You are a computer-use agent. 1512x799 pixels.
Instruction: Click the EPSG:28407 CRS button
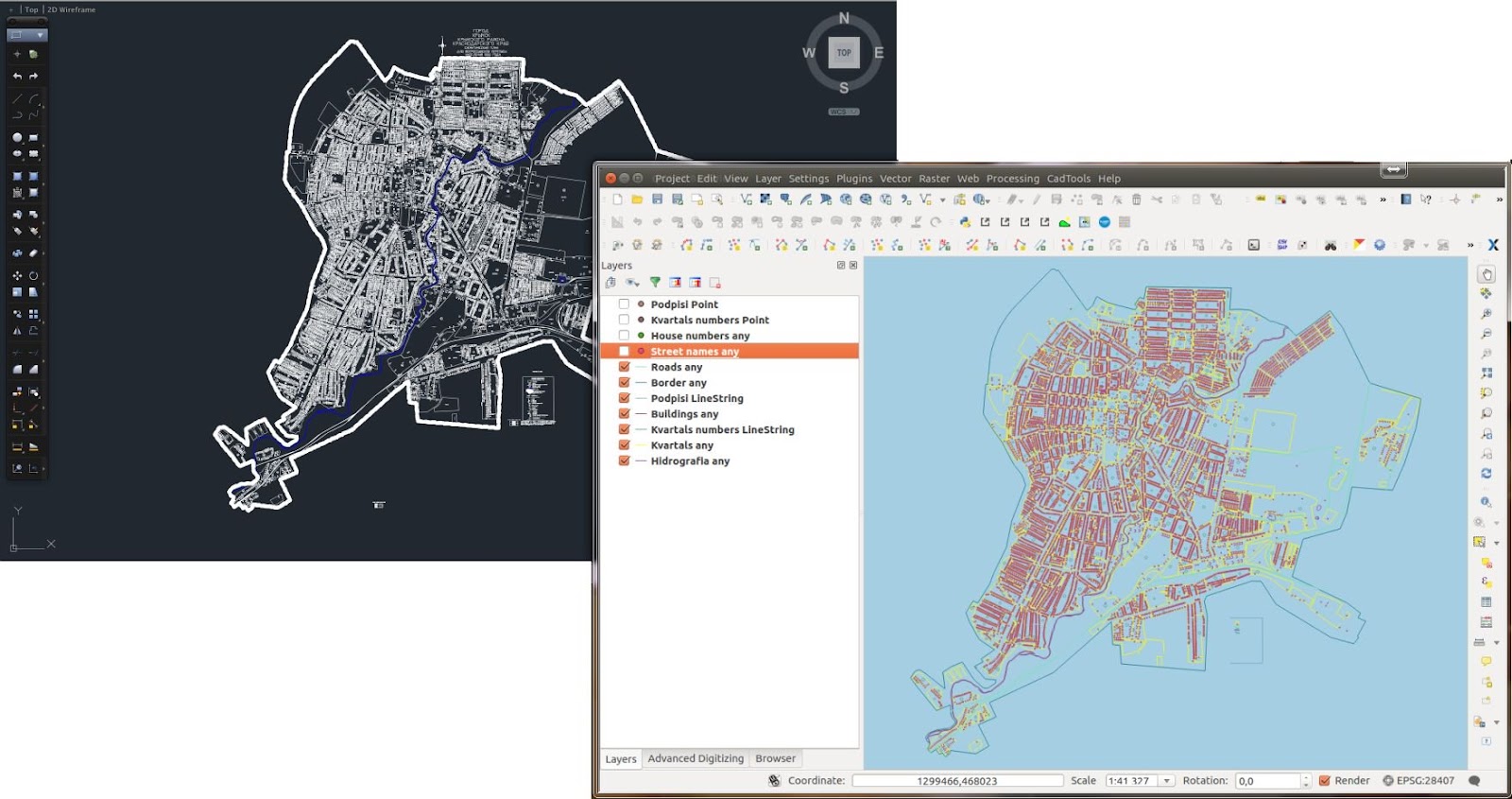[1418, 781]
